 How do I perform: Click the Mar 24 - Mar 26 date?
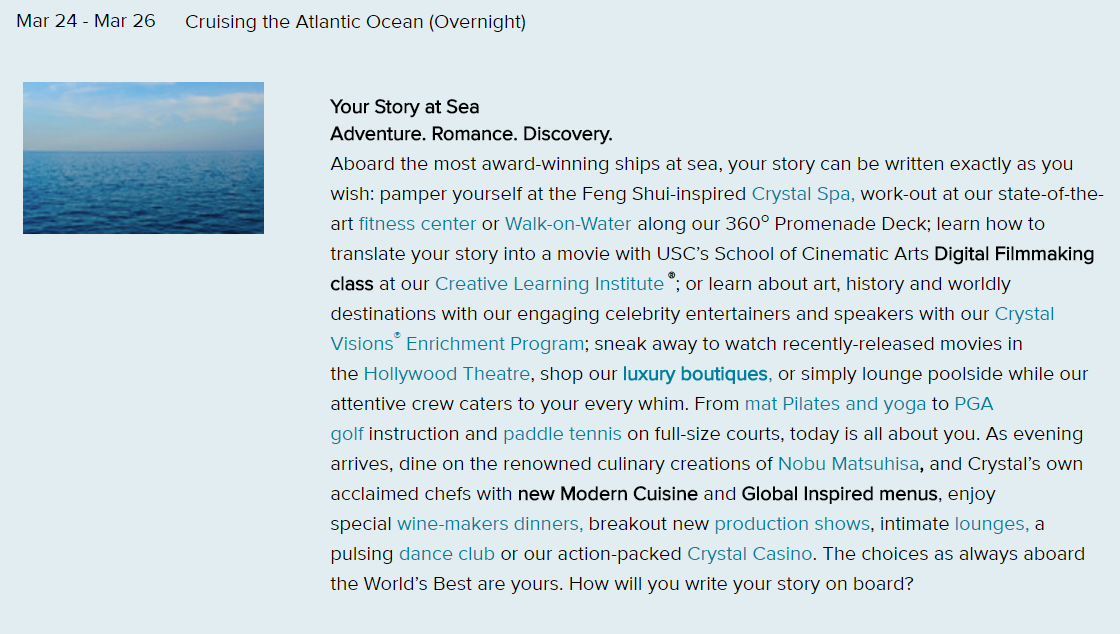coord(86,21)
